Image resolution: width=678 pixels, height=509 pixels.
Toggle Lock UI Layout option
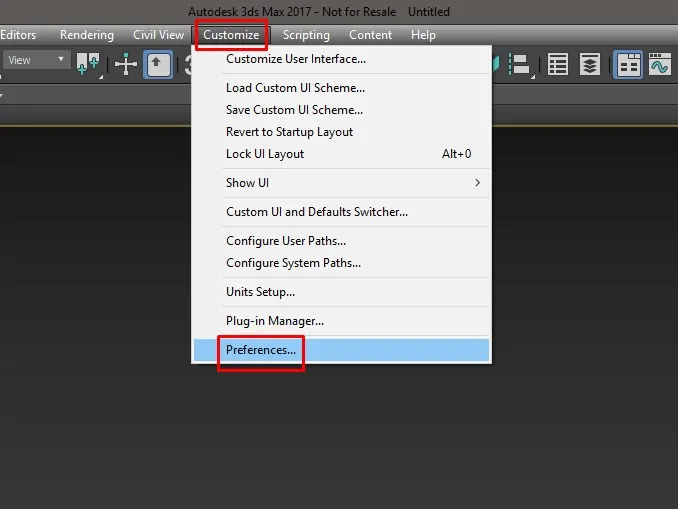pyautogui.click(x=265, y=154)
